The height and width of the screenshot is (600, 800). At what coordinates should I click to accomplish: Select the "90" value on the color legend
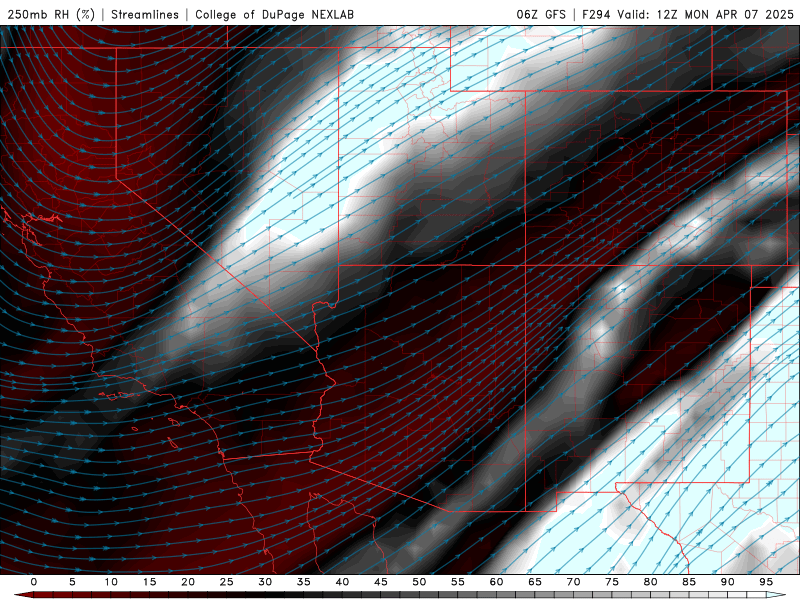(x=727, y=582)
